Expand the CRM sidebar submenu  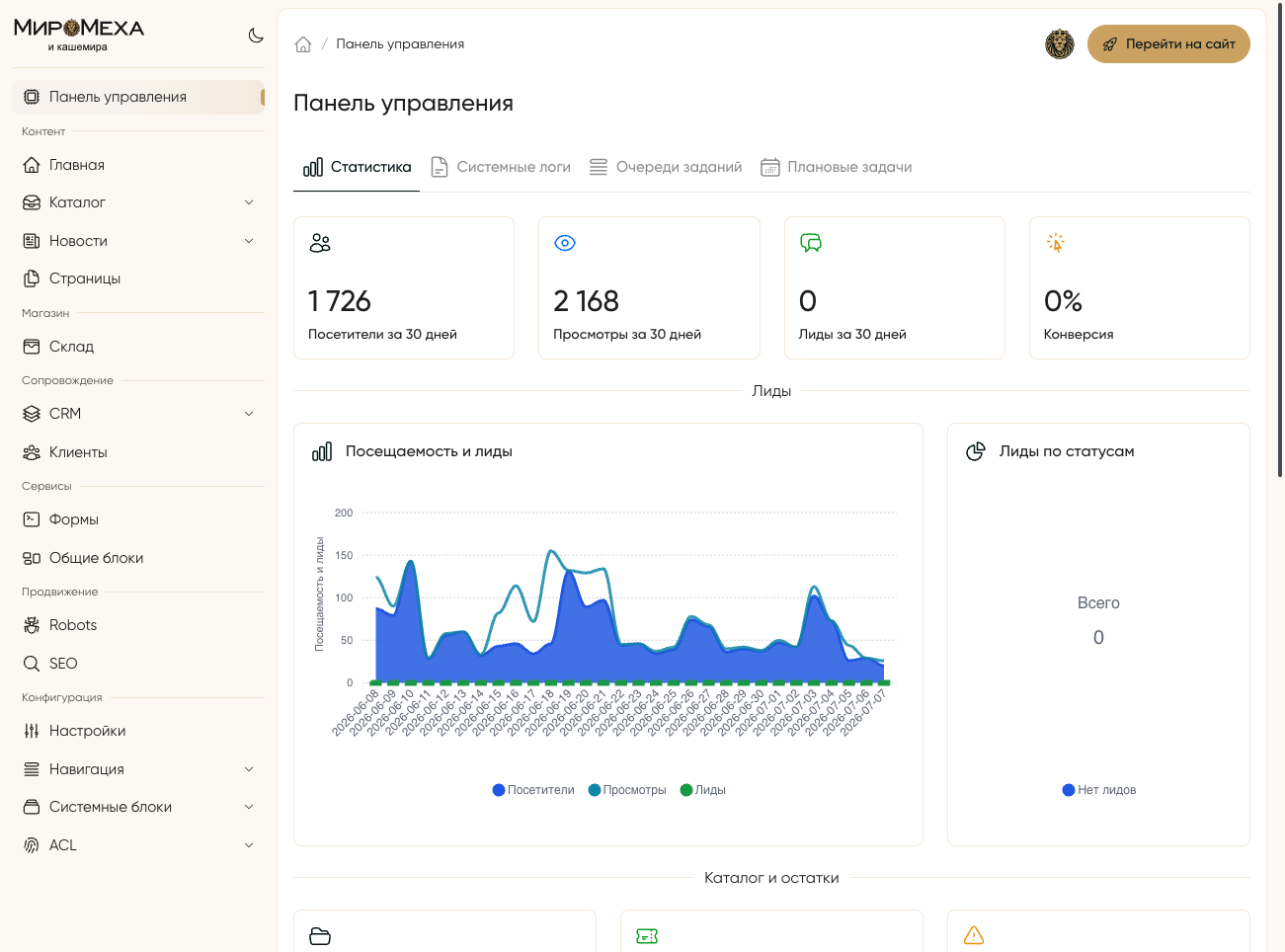[249, 414]
